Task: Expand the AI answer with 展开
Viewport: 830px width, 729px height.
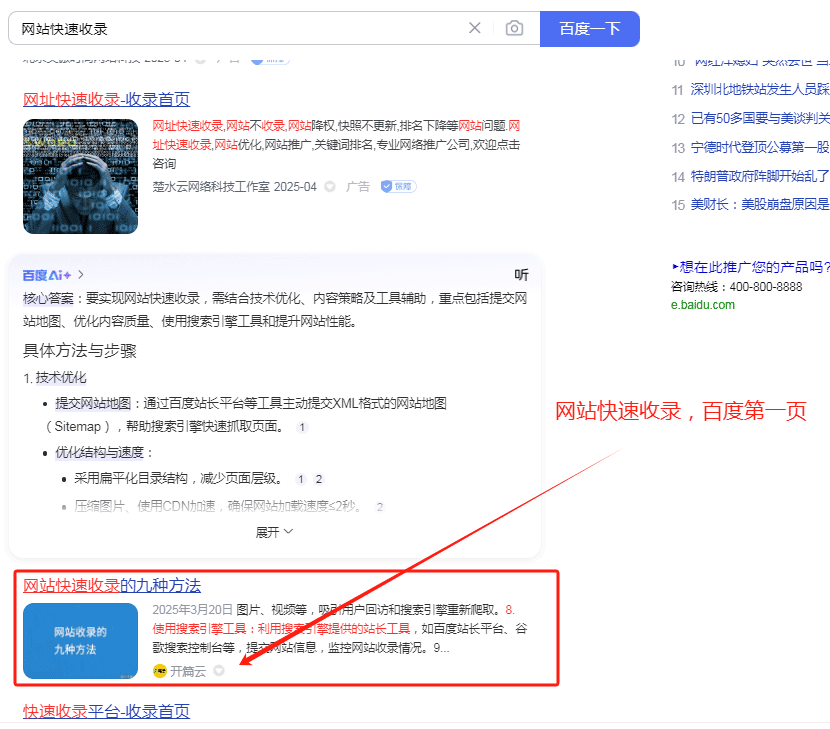Action: tap(274, 532)
